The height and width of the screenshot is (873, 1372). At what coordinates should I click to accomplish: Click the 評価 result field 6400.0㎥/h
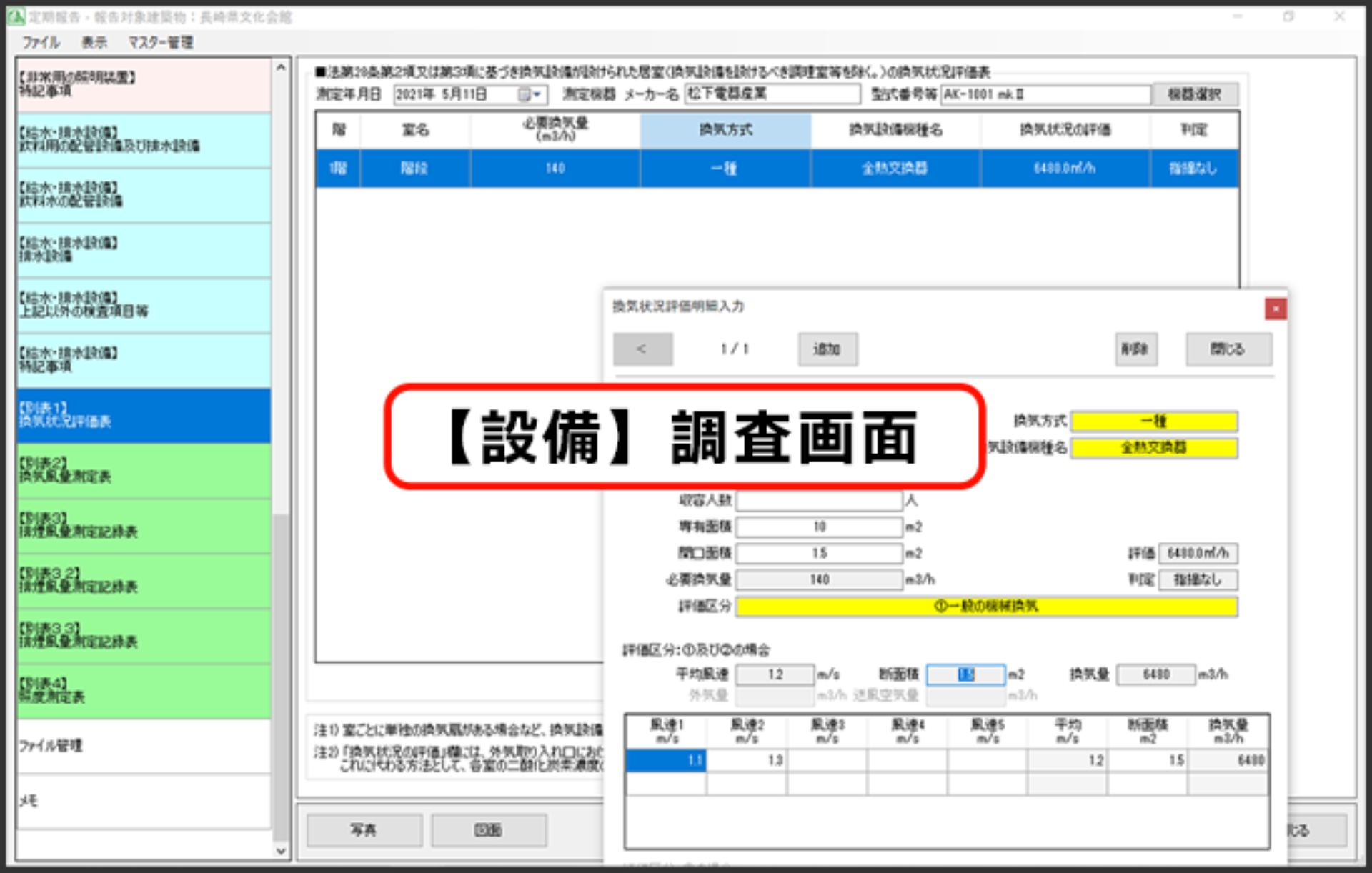click(1198, 554)
